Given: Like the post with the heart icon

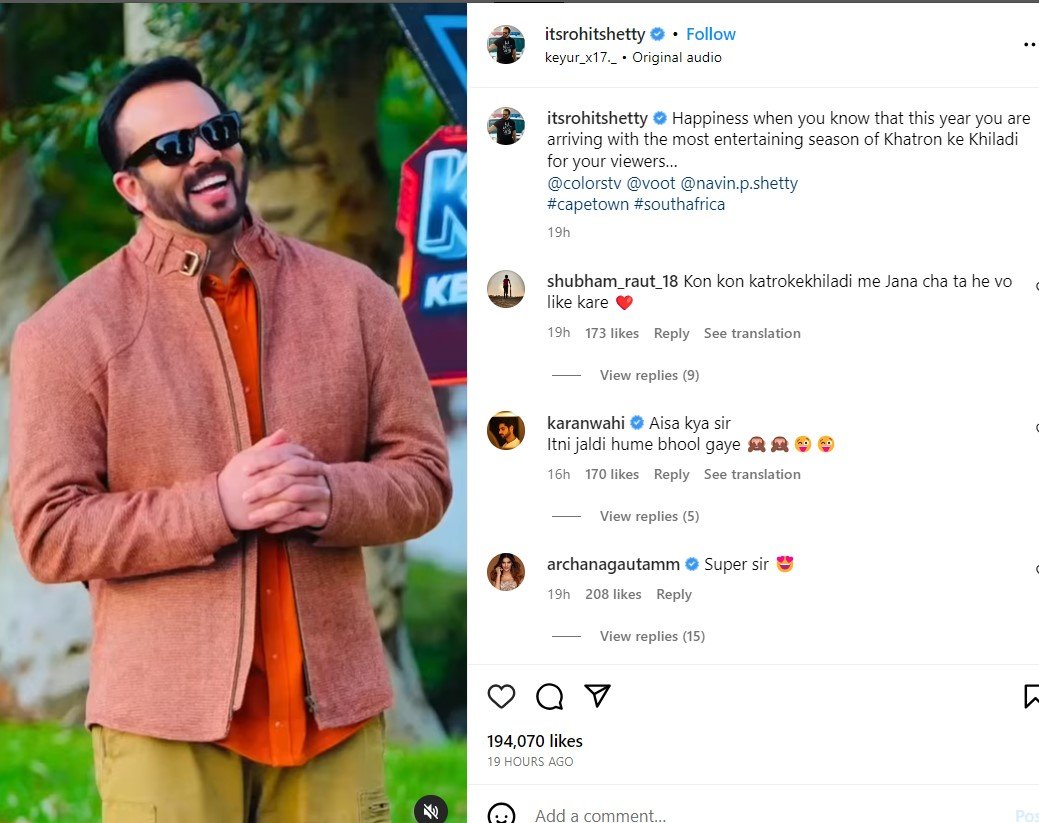Looking at the screenshot, I should [x=501, y=696].
